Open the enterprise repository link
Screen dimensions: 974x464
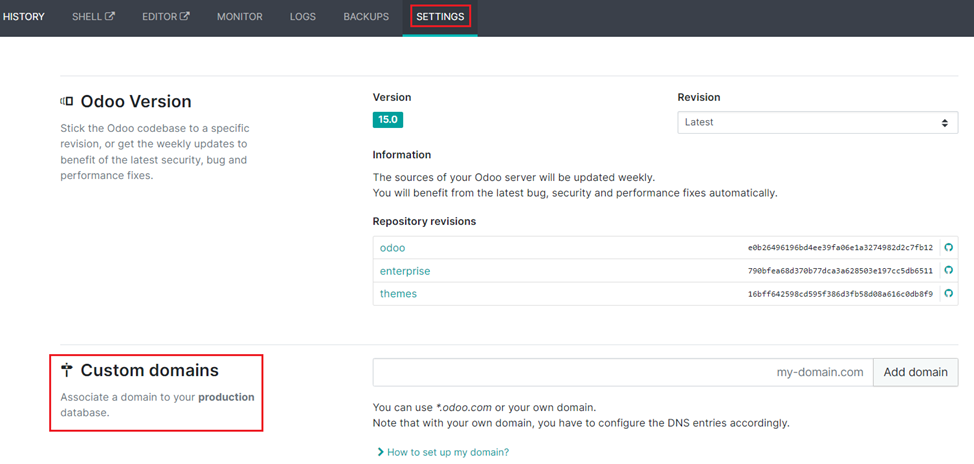click(x=405, y=271)
